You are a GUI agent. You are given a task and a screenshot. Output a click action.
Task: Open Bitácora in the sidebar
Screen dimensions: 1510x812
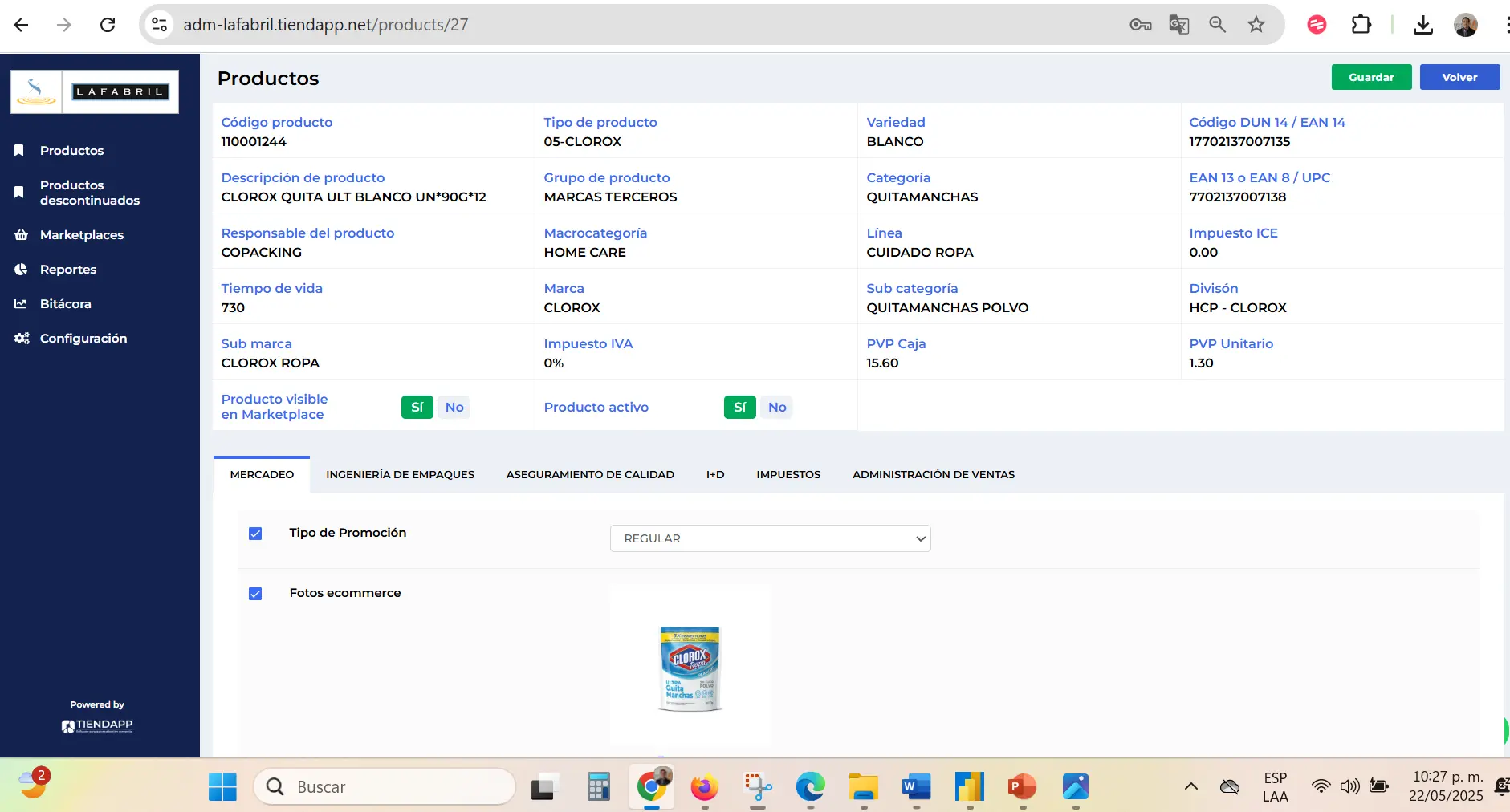pyautogui.click(x=66, y=304)
